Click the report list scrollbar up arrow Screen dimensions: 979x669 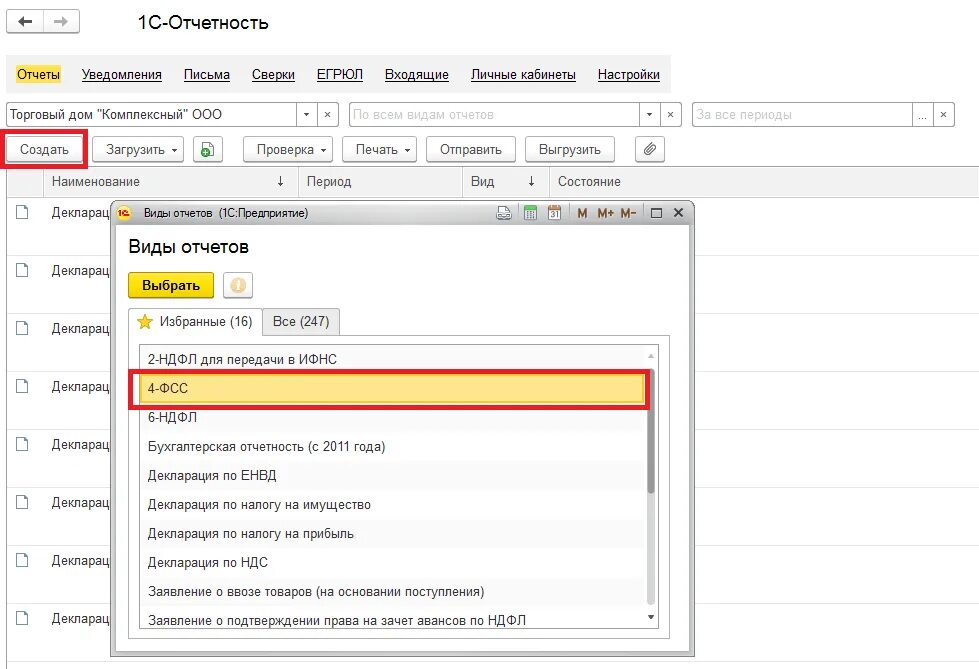point(651,355)
